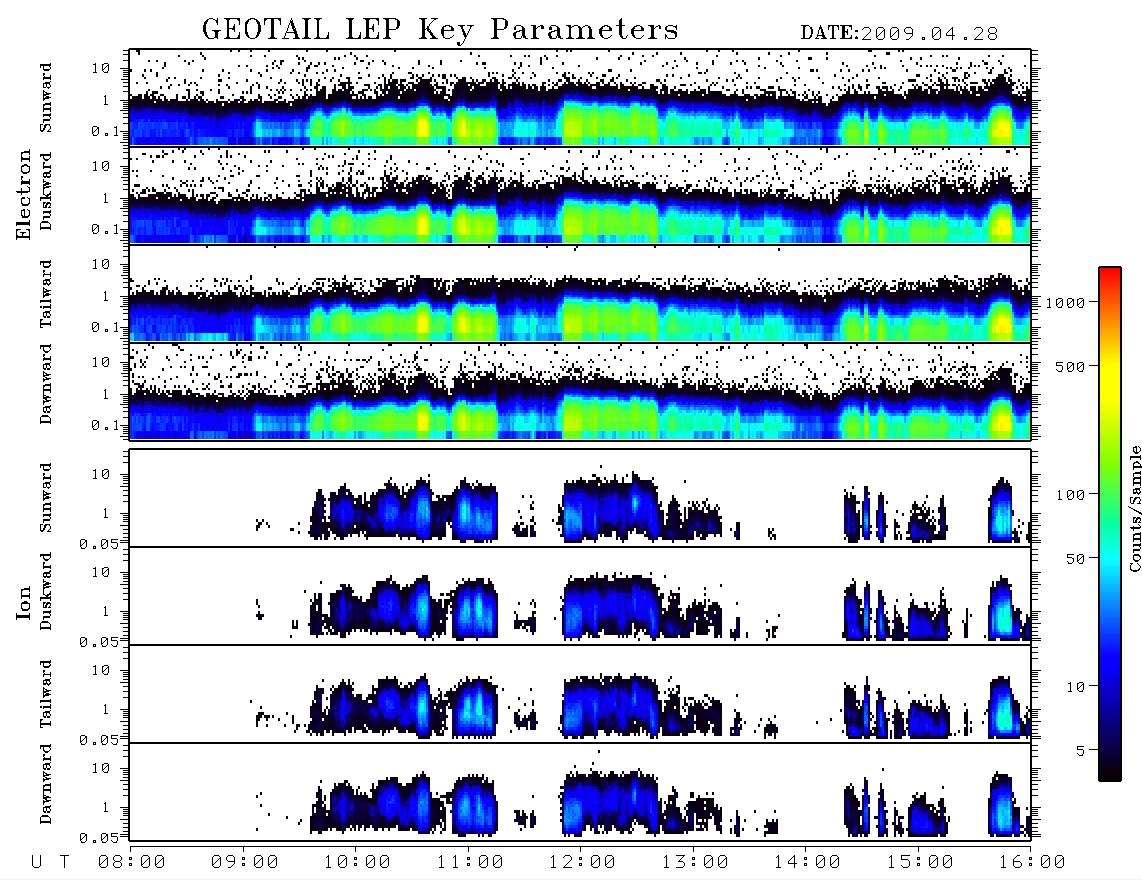
Task: Click the Electron Duskward 10 energy tick label
Action: tap(101, 166)
